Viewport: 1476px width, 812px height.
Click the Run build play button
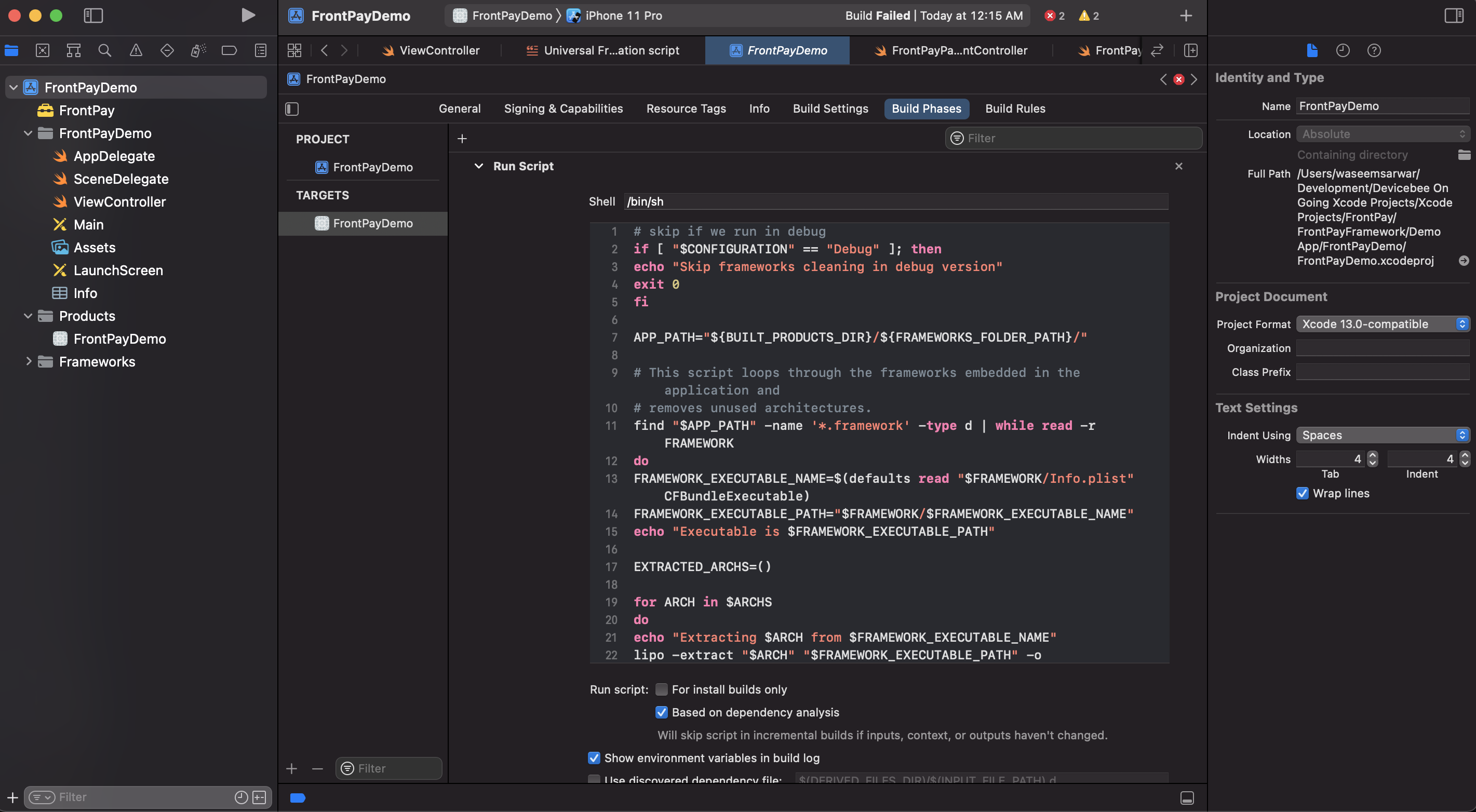coord(248,16)
